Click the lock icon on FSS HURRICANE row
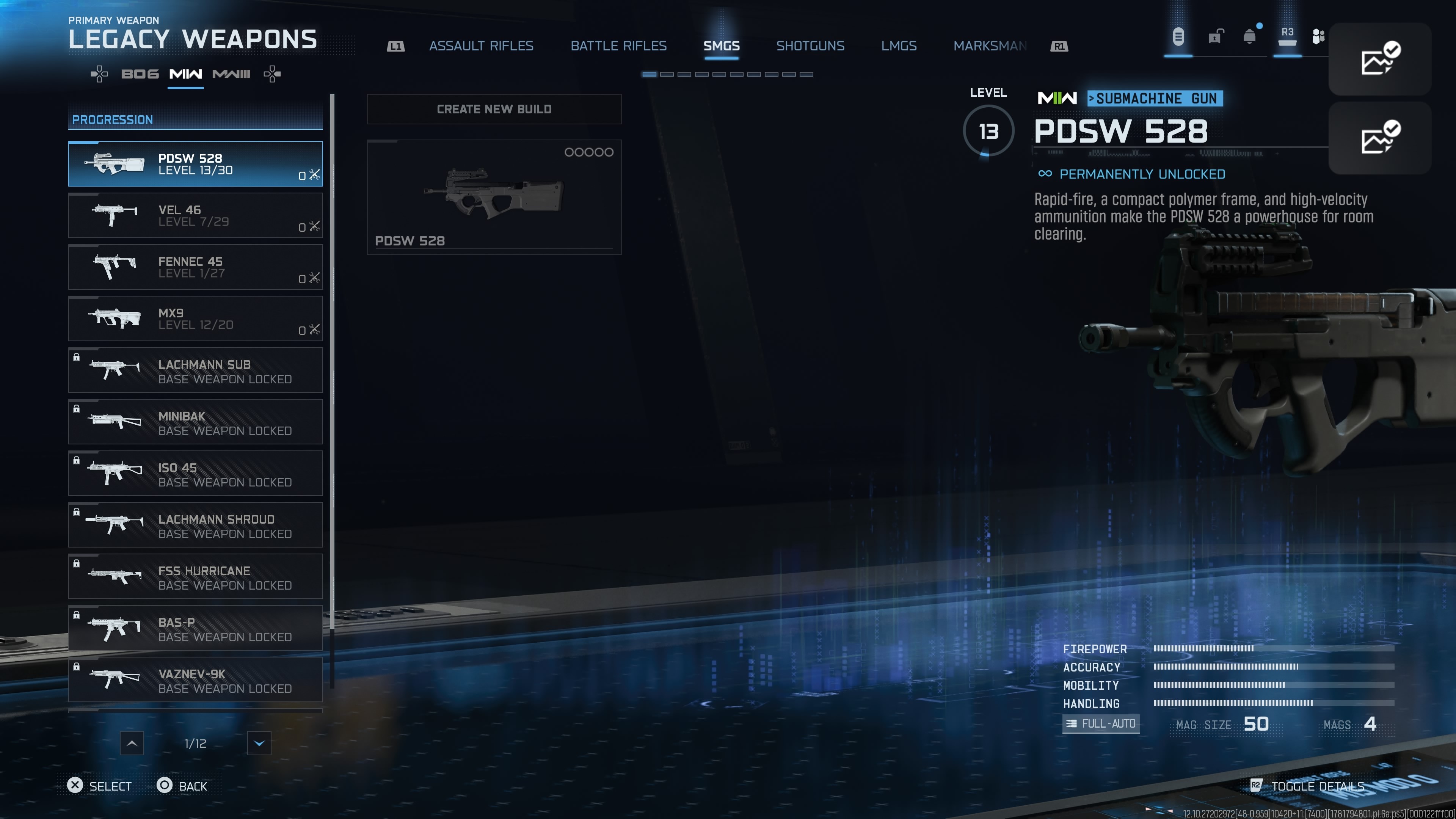 tap(76, 563)
